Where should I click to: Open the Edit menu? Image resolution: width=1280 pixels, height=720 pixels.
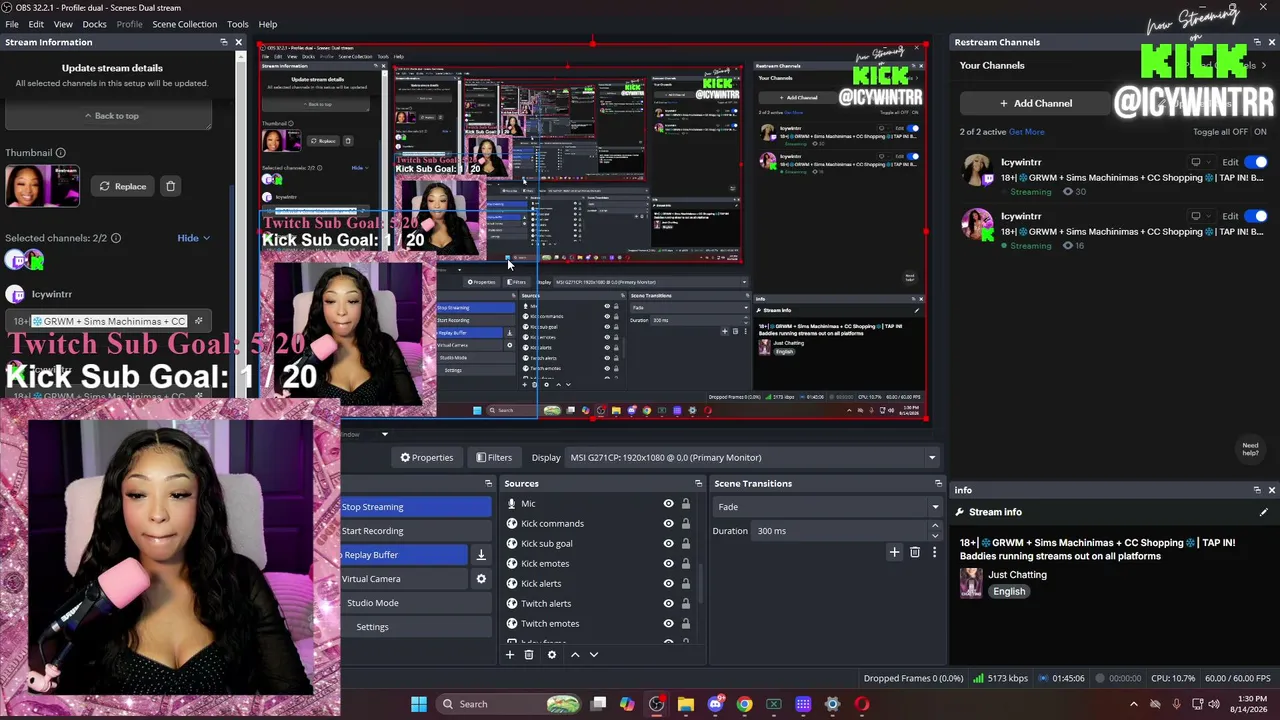tap(36, 24)
